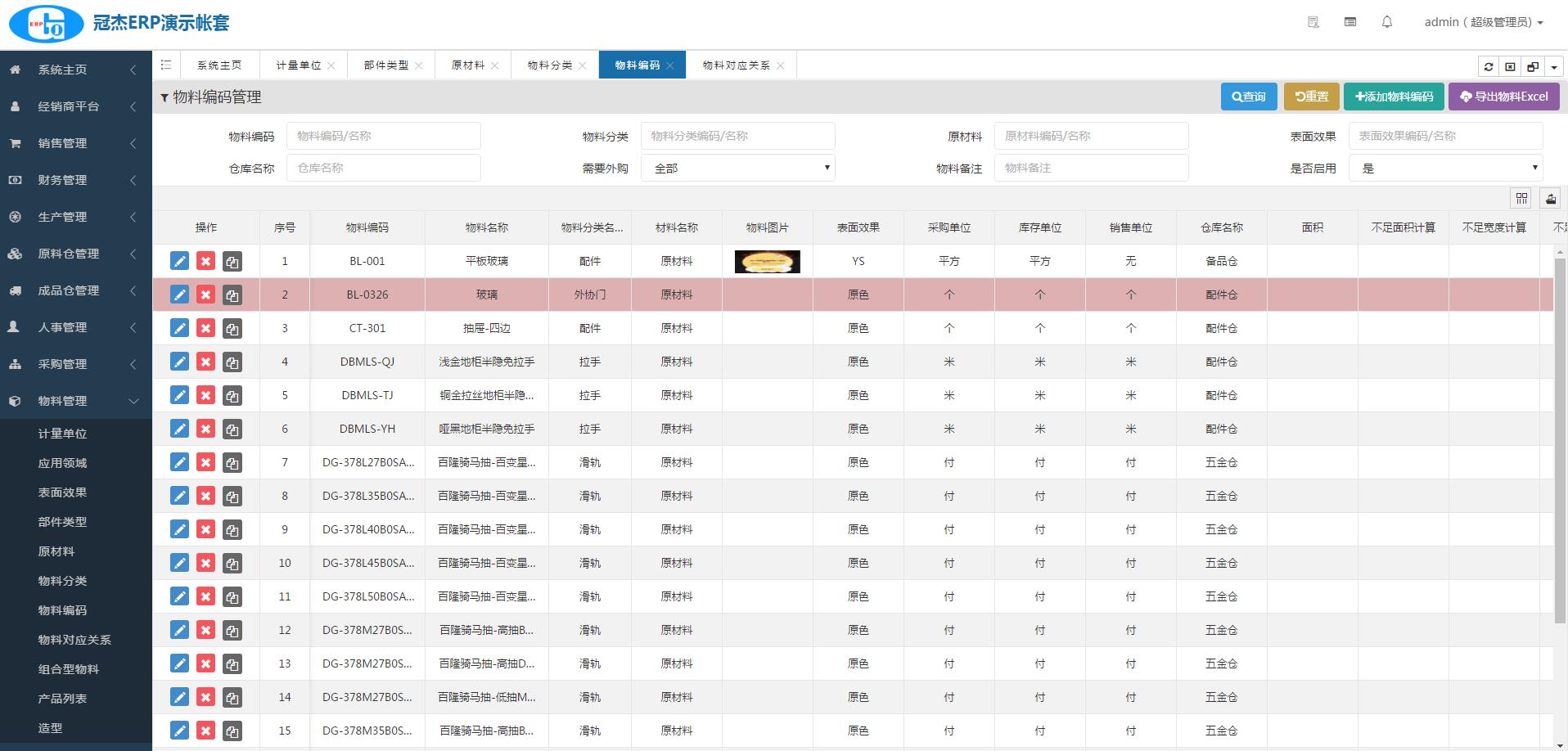The image size is (1568, 751).
Task: Open the 需要外购 dropdown
Action: pos(737,168)
